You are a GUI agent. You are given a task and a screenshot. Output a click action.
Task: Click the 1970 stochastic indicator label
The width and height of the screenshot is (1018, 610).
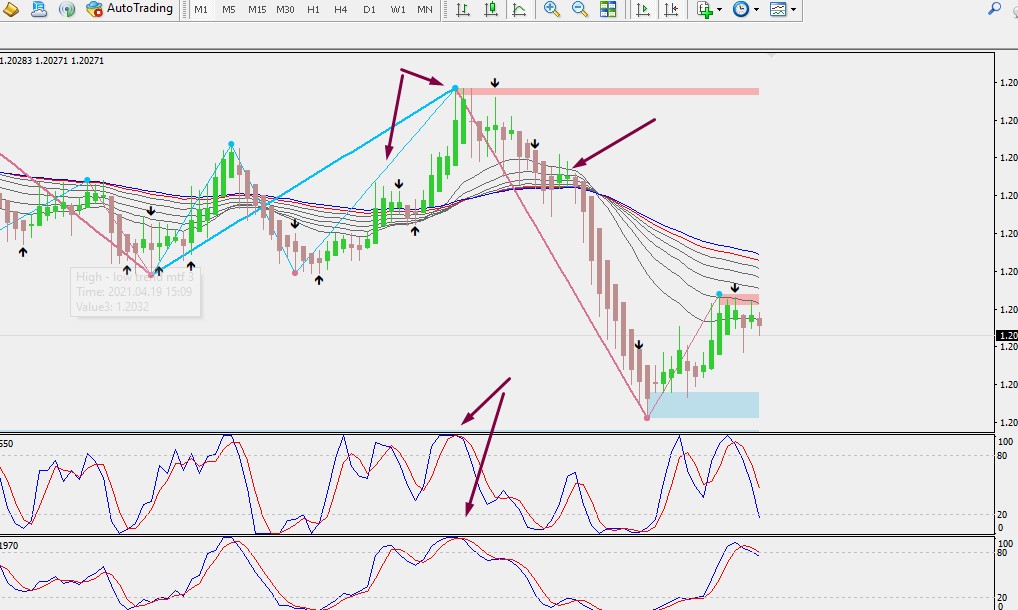(x=9, y=546)
